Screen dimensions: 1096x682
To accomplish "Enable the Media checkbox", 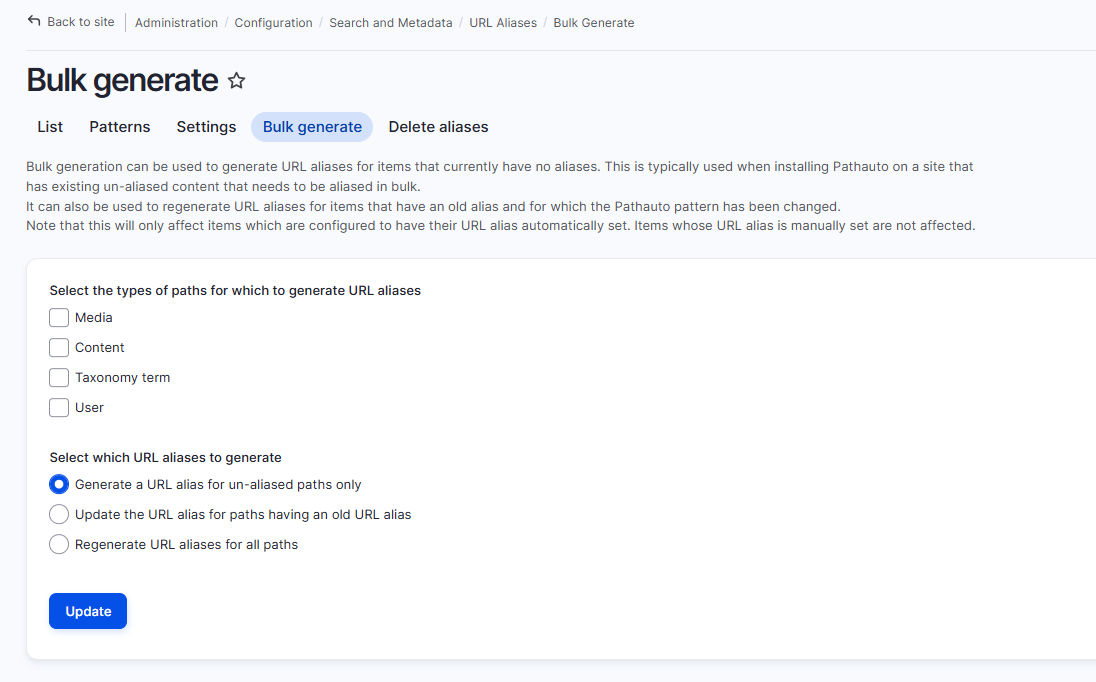I will [59, 318].
